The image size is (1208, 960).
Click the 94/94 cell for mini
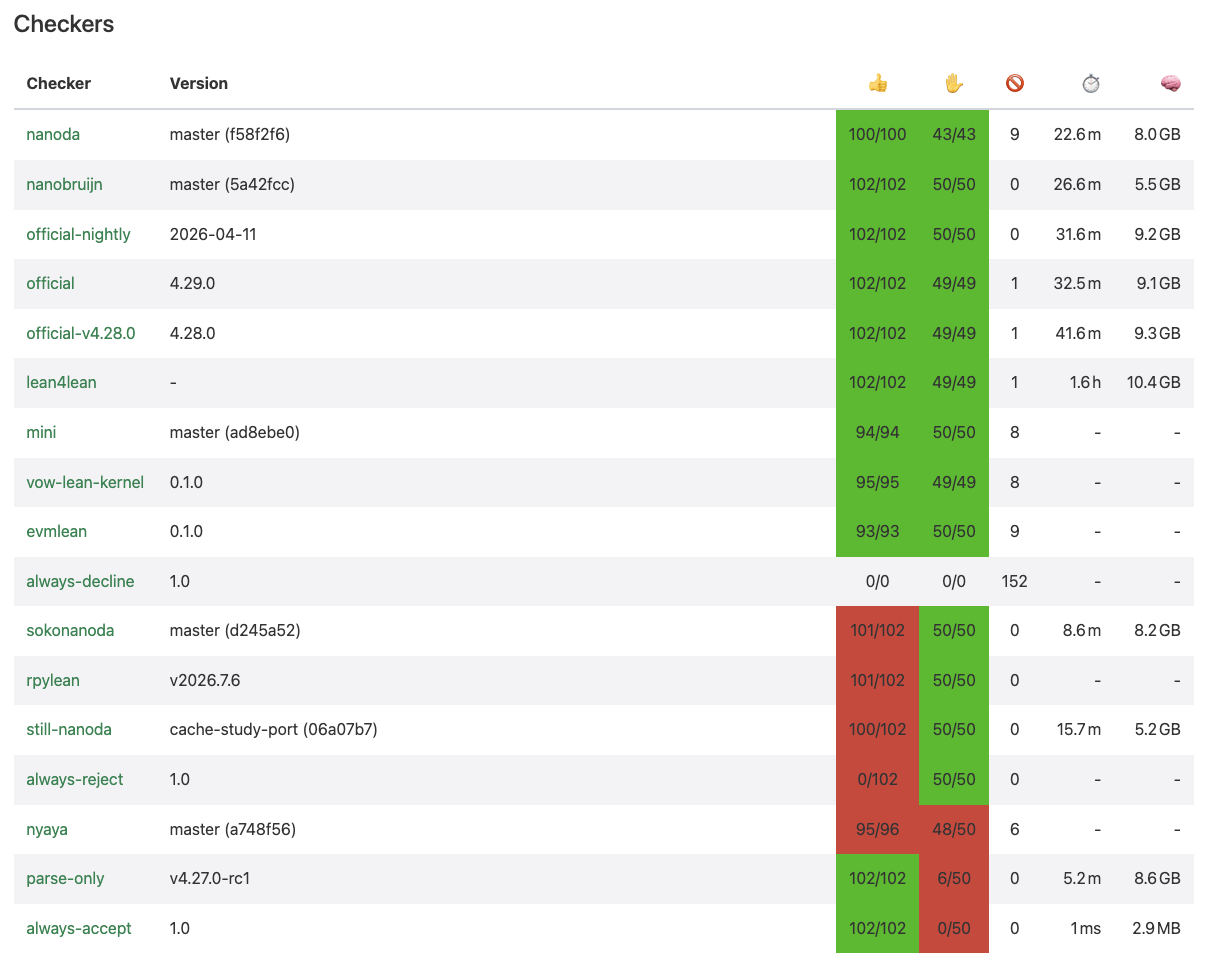point(877,432)
